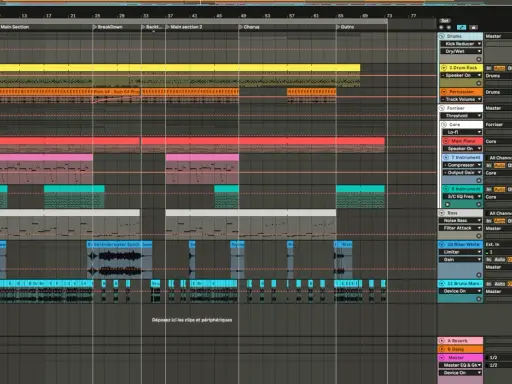Add automation lane on 10 Riser White track
Viewport: 512px width, 384px height.
pyautogui.click(x=479, y=275)
